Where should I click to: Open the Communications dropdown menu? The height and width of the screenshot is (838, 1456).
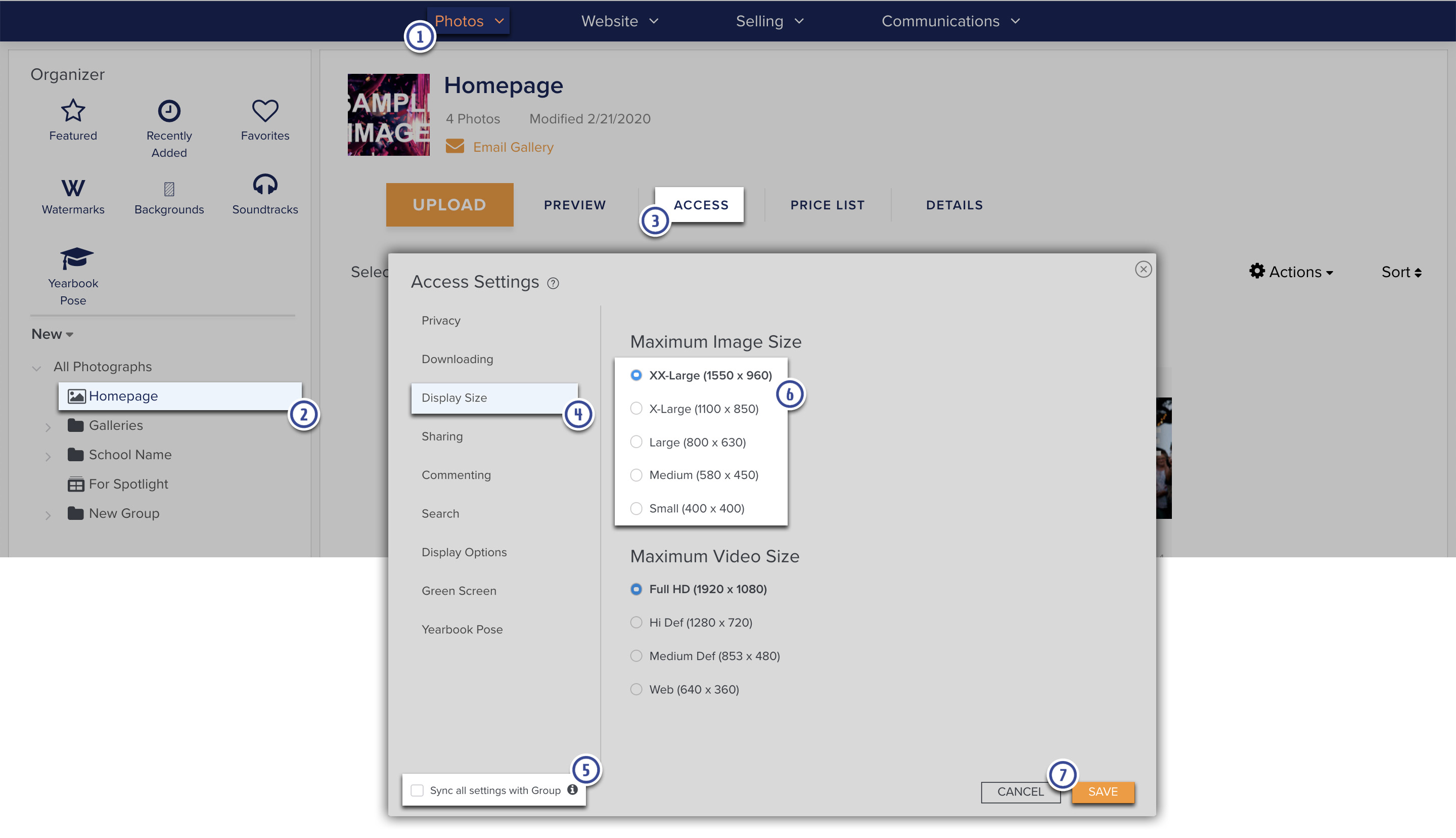click(950, 21)
